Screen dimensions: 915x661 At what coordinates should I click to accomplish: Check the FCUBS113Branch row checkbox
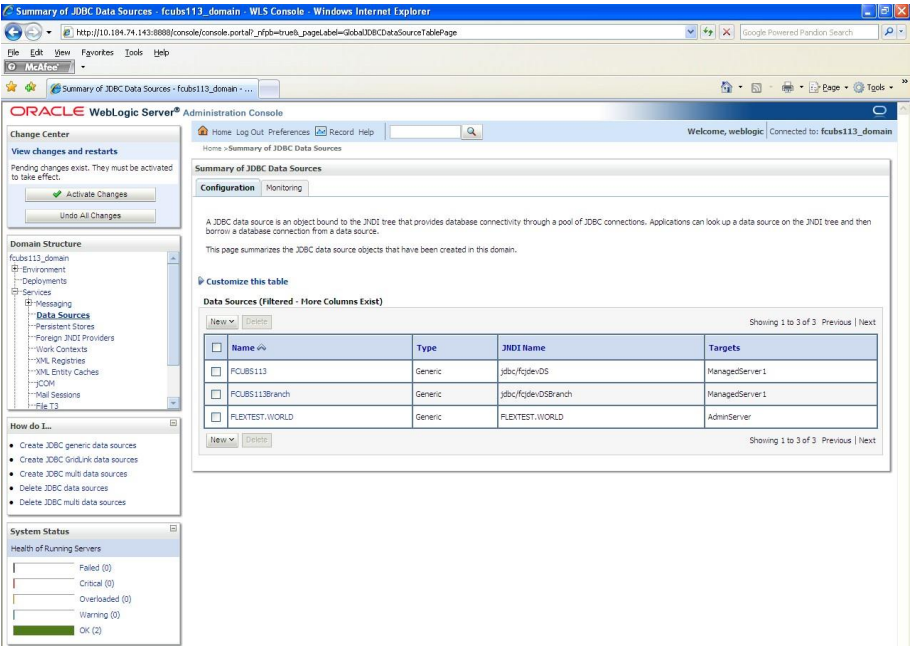(x=216, y=394)
